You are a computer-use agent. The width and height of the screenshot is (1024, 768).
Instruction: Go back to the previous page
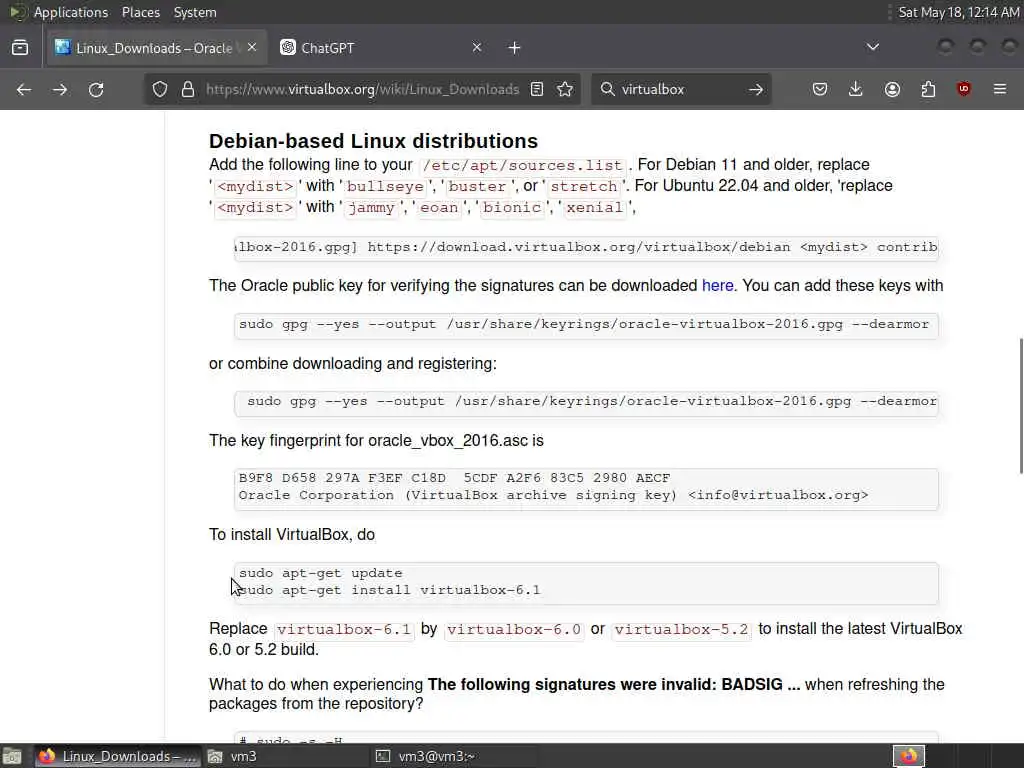click(x=24, y=89)
